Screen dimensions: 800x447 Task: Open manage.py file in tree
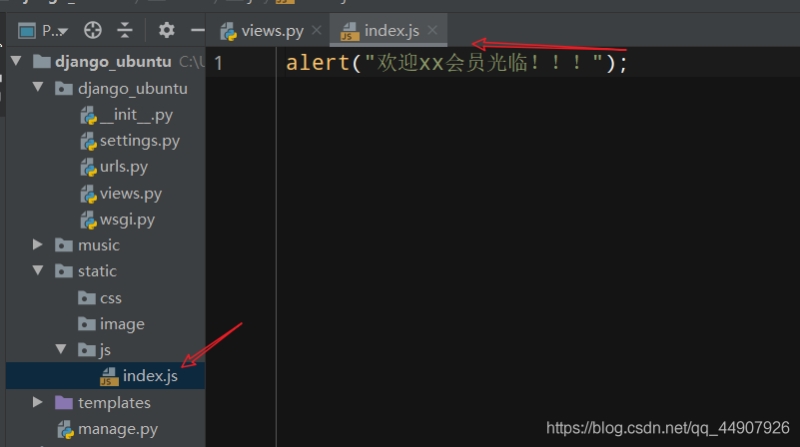(118, 429)
